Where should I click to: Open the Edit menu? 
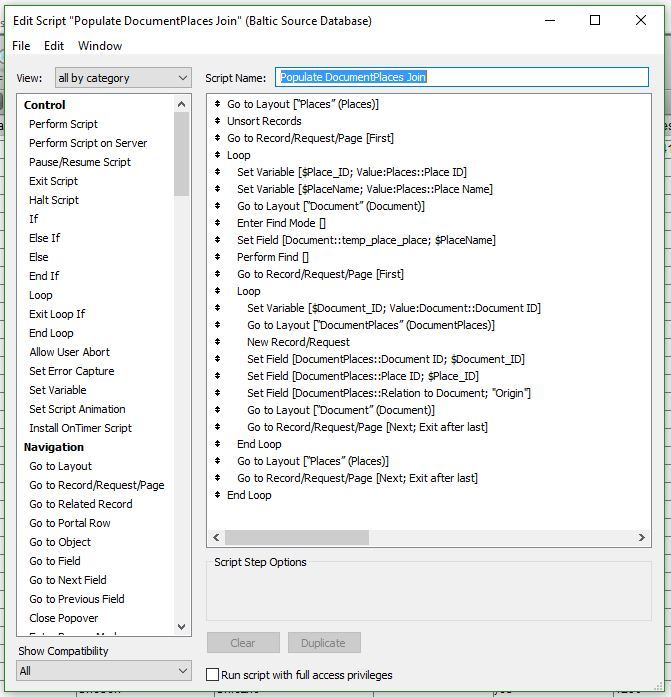(54, 46)
